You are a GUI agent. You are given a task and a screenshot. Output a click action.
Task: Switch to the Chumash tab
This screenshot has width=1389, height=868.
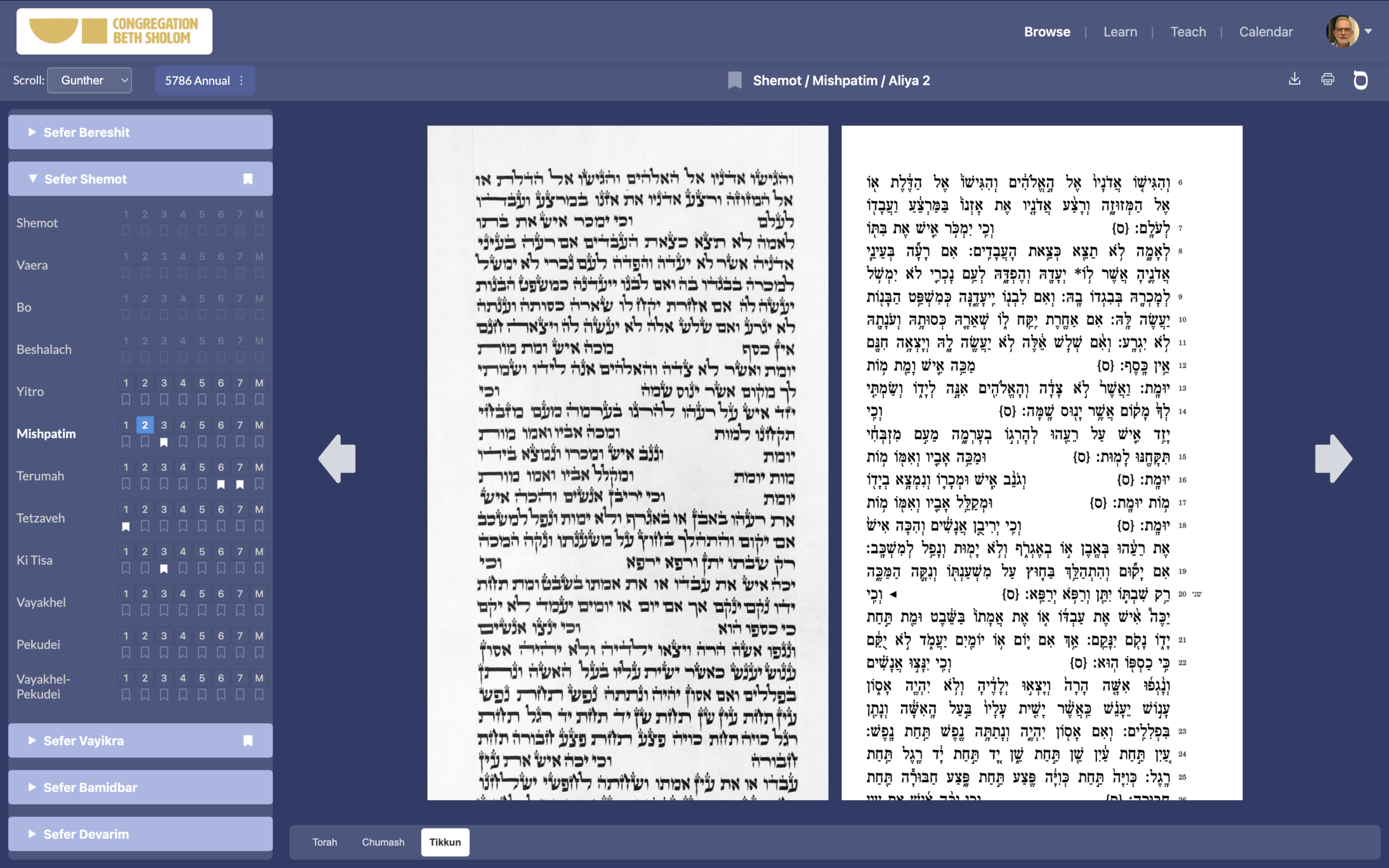point(383,841)
